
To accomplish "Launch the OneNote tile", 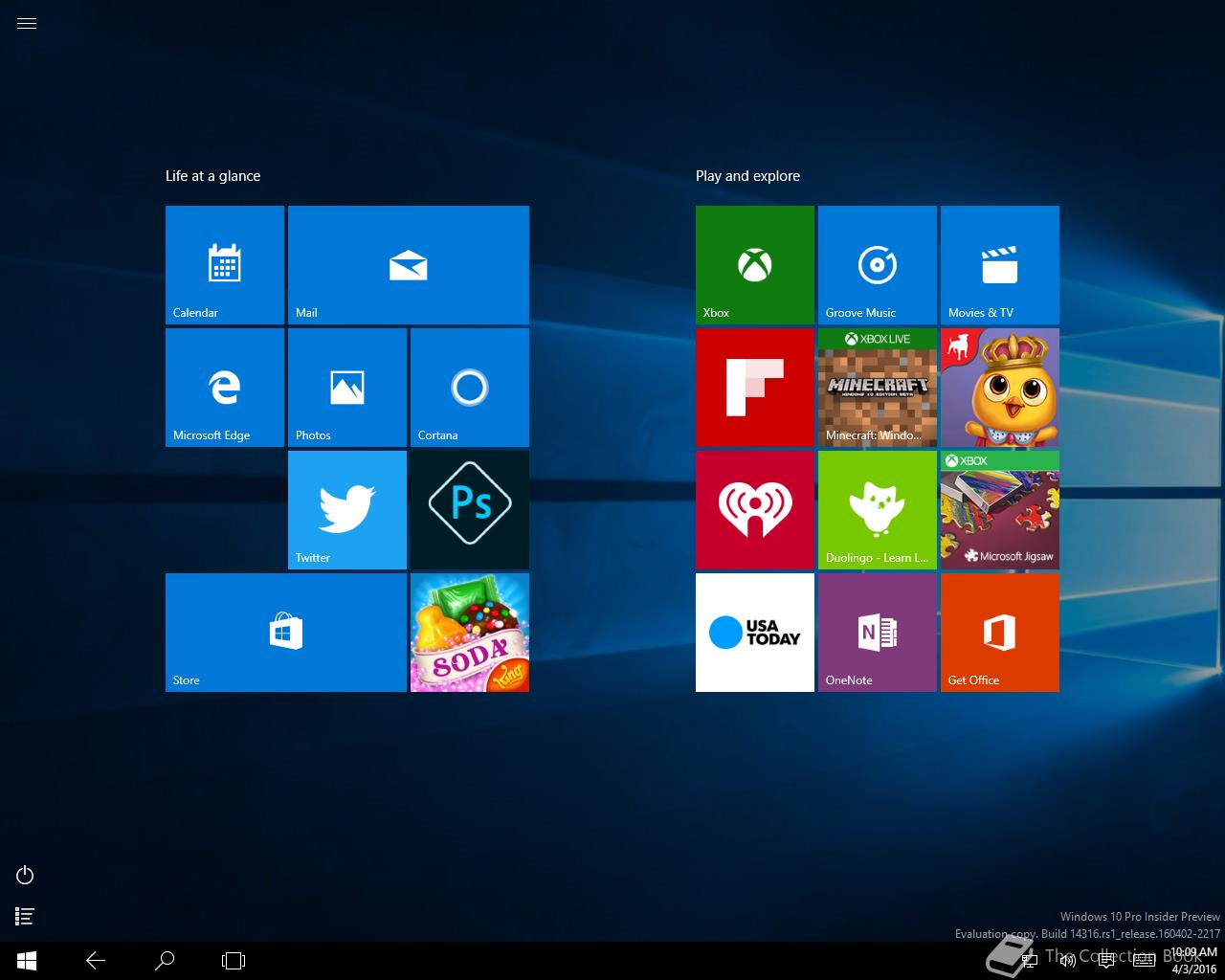I will 878,633.
